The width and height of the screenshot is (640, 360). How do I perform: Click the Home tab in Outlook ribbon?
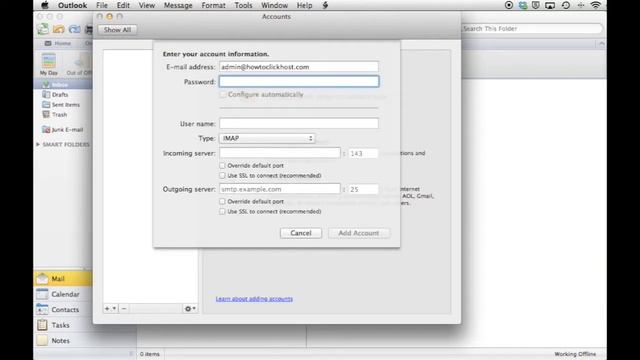[58, 43]
